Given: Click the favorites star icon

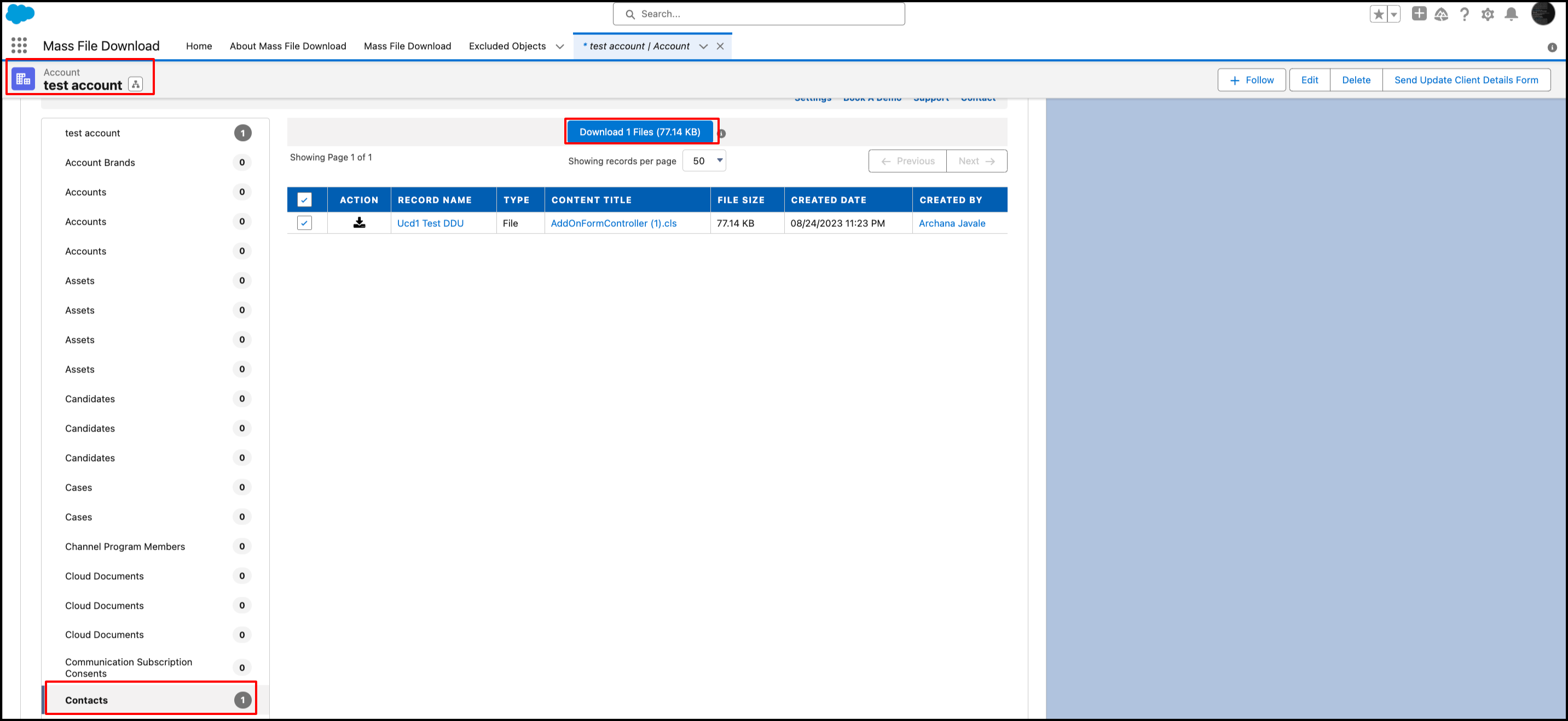Looking at the screenshot, I should click(1378, 15).
